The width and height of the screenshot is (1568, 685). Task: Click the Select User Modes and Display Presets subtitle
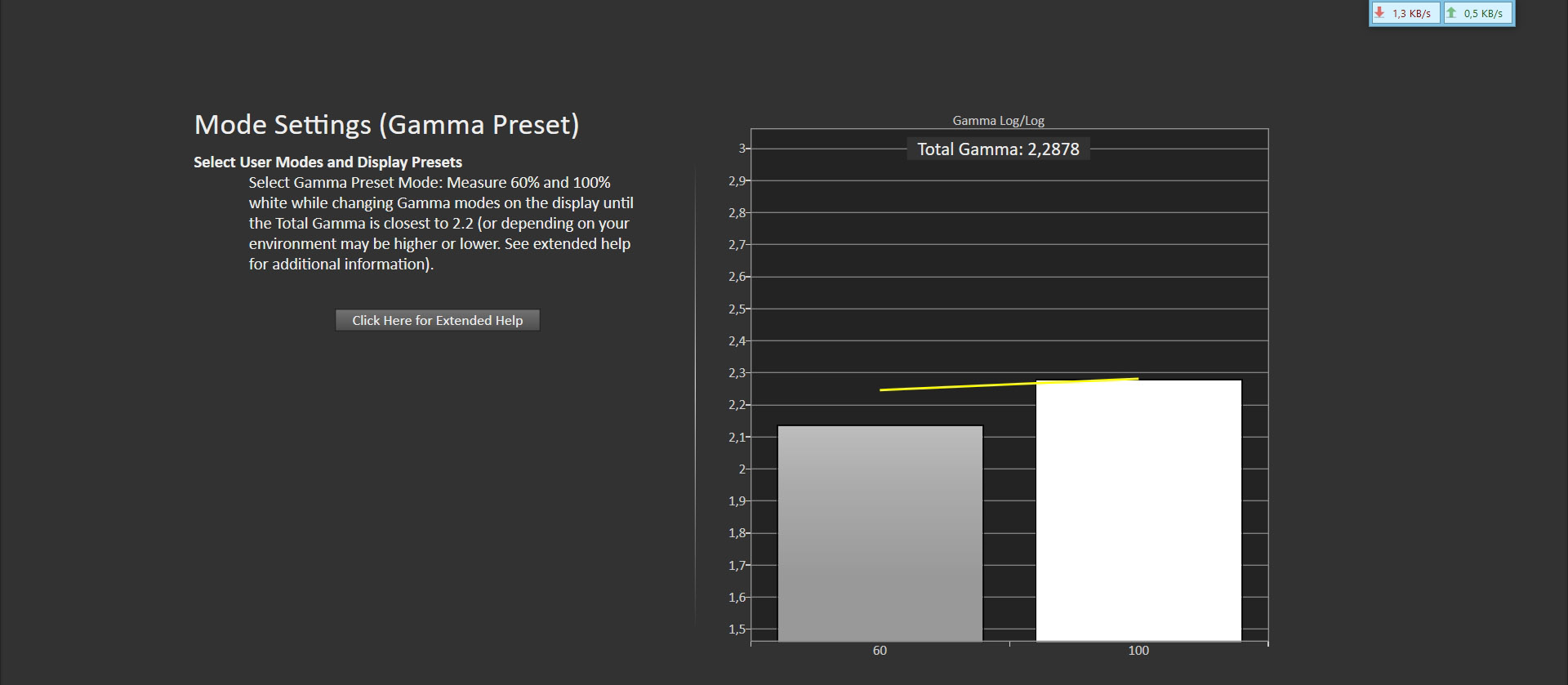(x=327, y=162)
